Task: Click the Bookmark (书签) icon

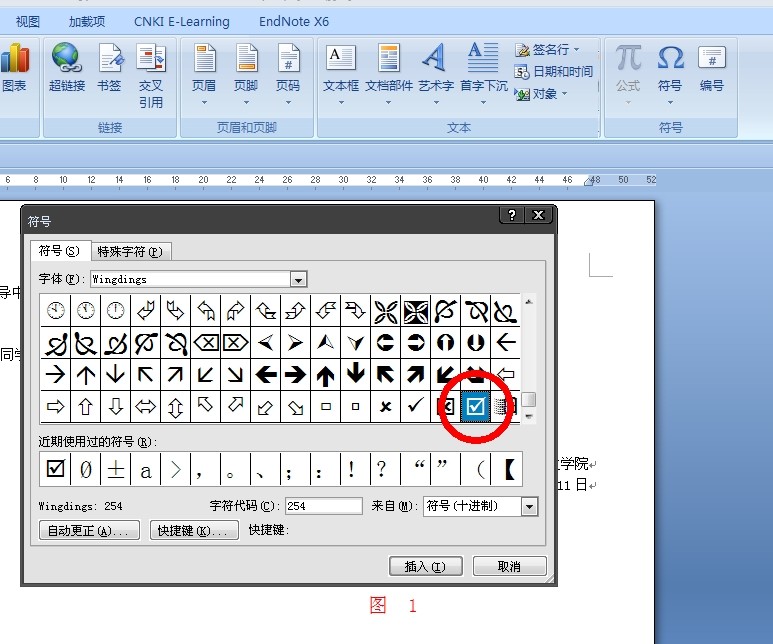Action: [109, 59]
